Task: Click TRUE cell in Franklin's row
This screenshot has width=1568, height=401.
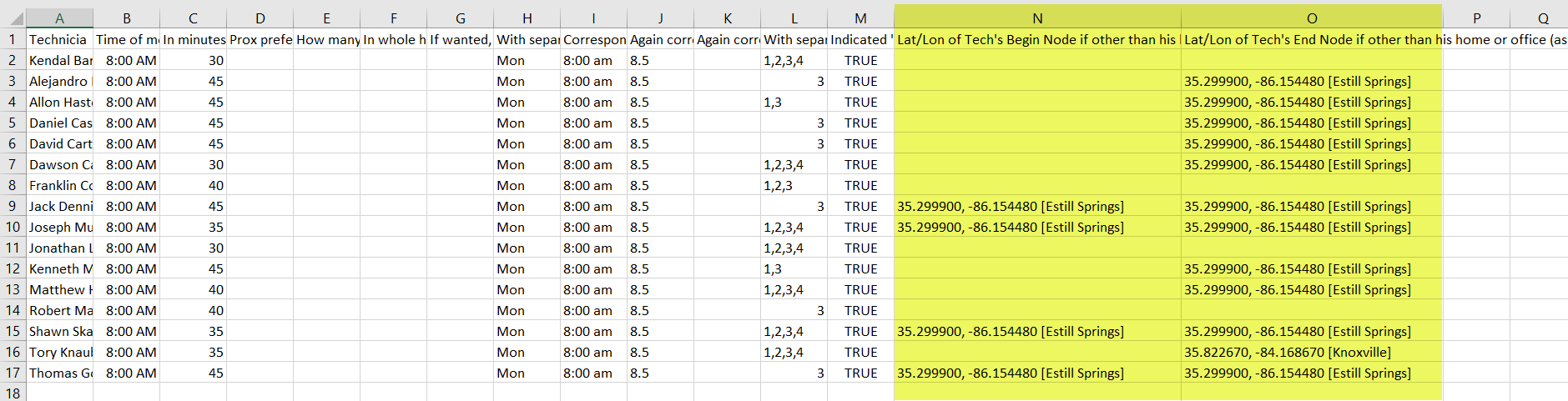Action: [x=860, y=186]
